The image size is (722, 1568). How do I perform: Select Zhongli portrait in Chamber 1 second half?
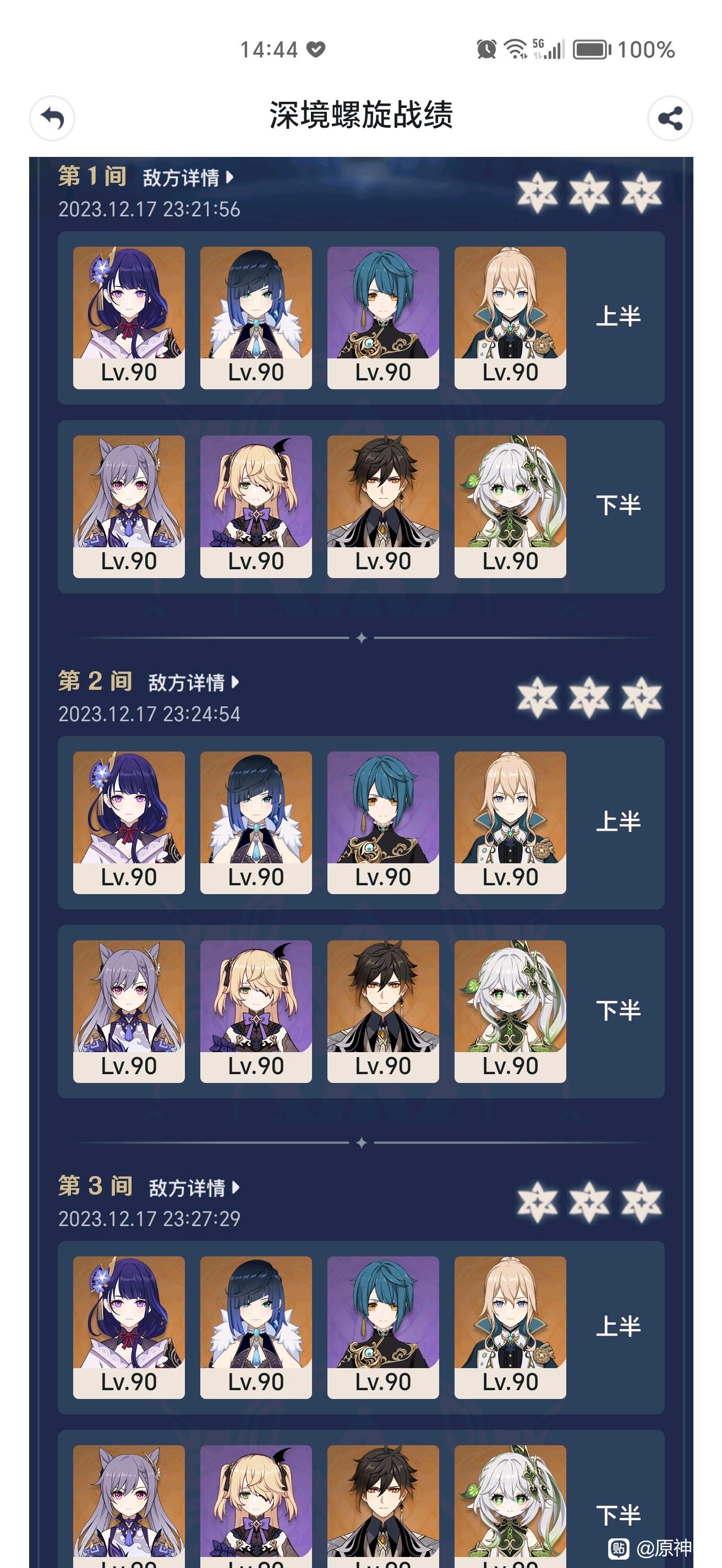pyautogui.click(x=383, y=507)
